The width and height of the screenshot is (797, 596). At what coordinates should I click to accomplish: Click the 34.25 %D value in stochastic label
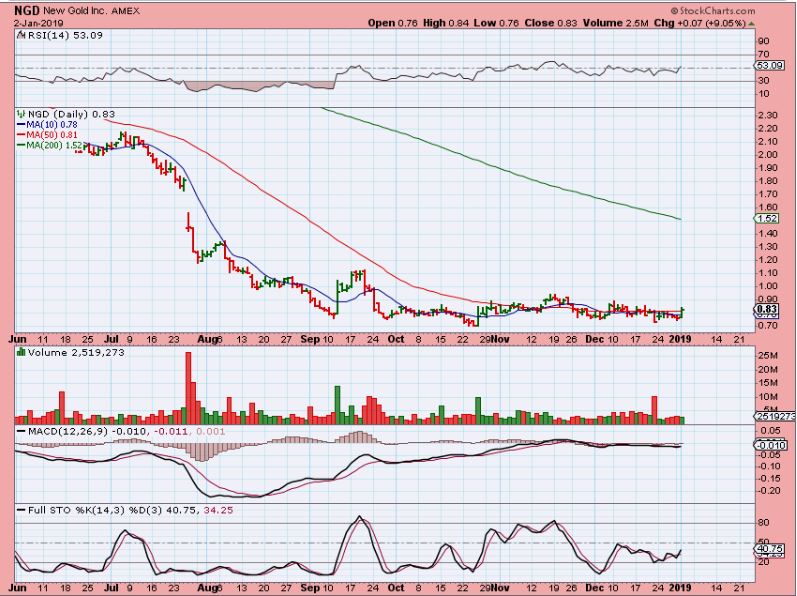(219, 510)
